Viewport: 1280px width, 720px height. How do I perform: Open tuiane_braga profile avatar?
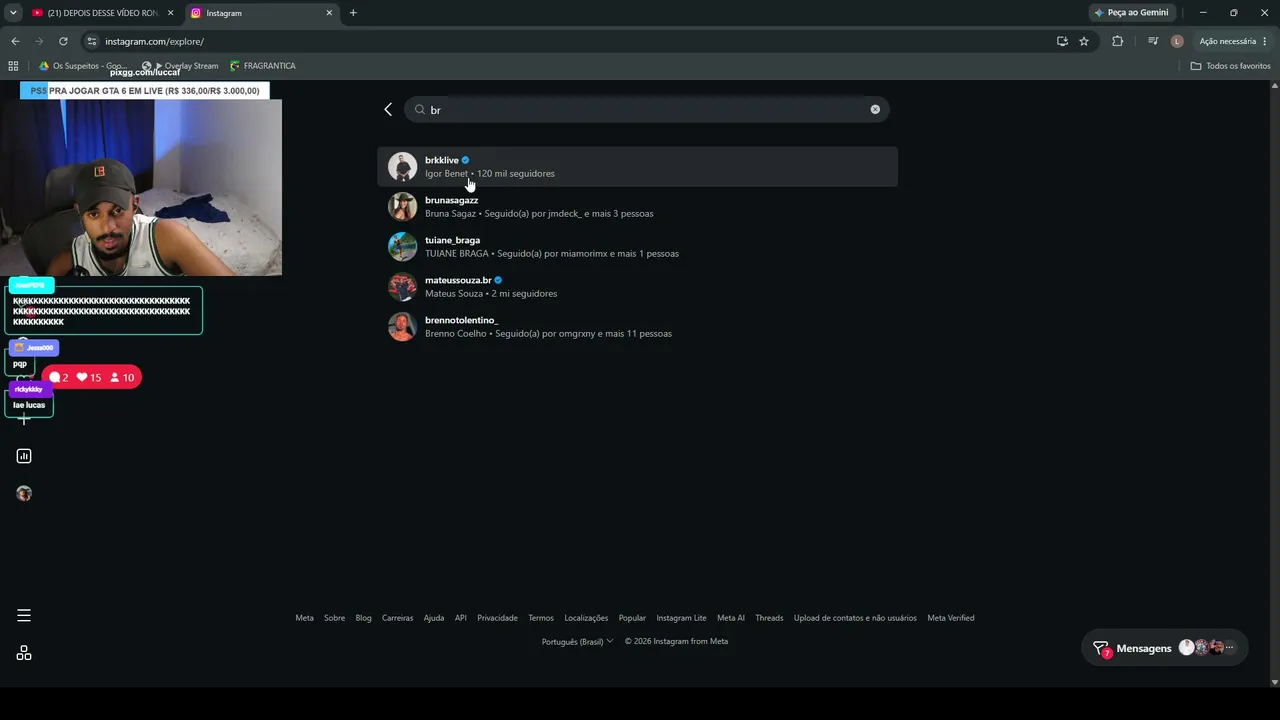402,247
